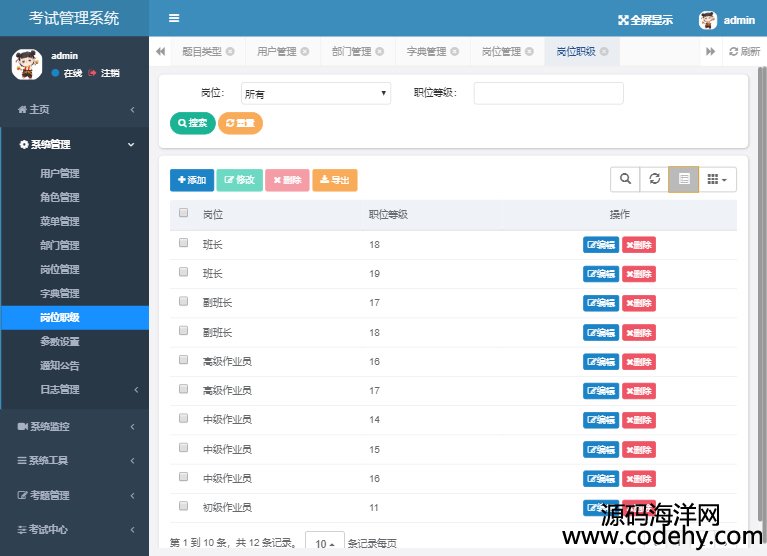Viewport: 767px width, 556px height.
Task: Delete the 中级作业员 level 16 row
Action: click(x=639, y=479)
